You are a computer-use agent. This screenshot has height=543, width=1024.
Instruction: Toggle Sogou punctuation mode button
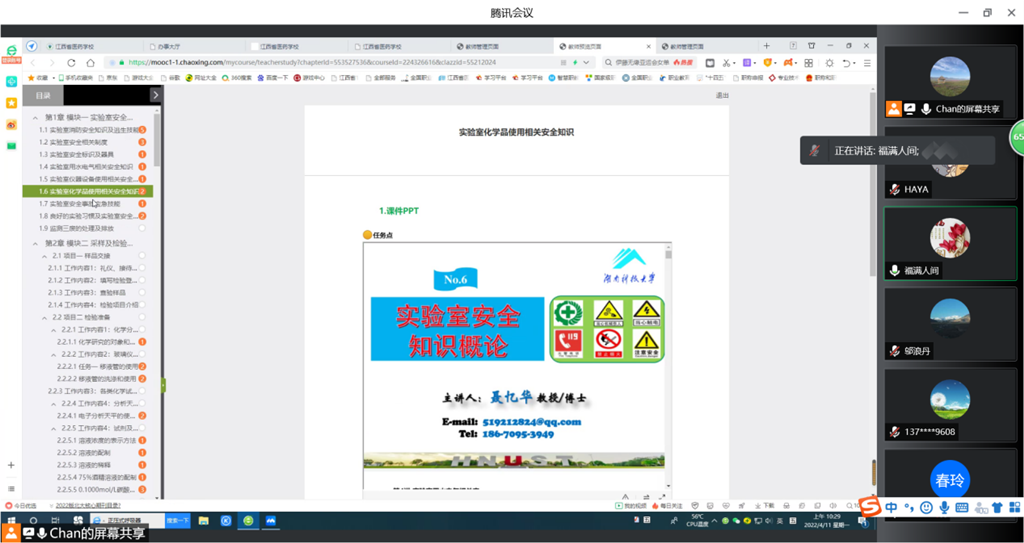pos(908,508)
